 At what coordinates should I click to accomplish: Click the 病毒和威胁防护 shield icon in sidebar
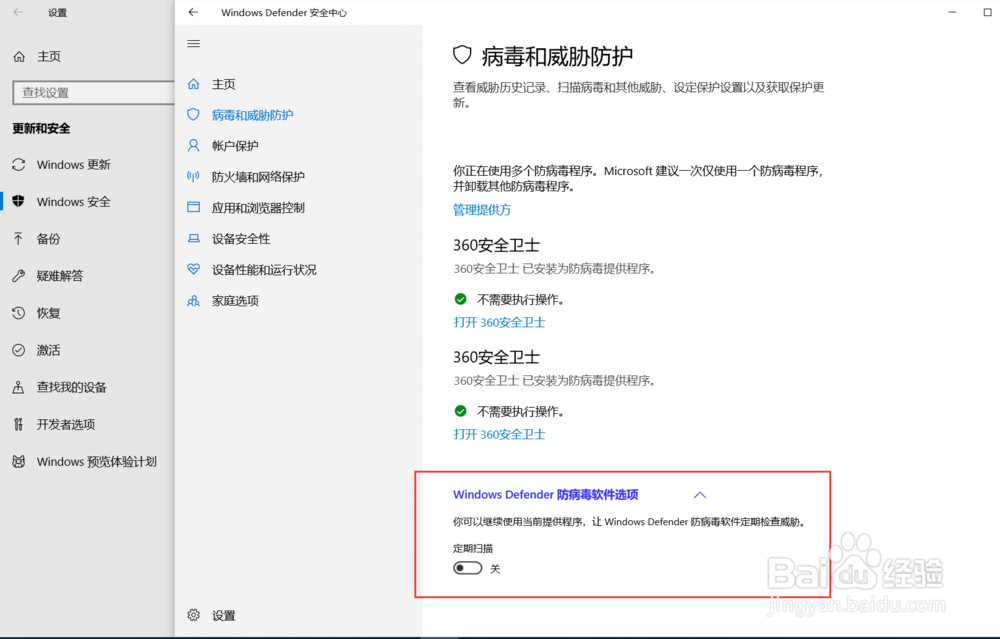click(x=193, y=115)
